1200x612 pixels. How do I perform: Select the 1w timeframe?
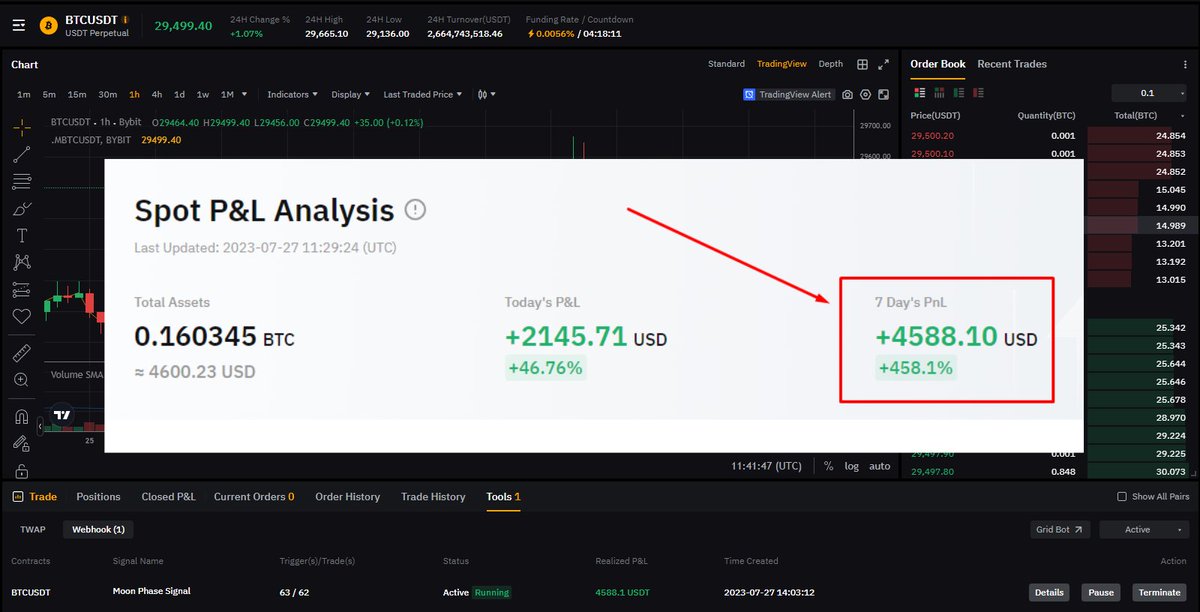[202, 94]
